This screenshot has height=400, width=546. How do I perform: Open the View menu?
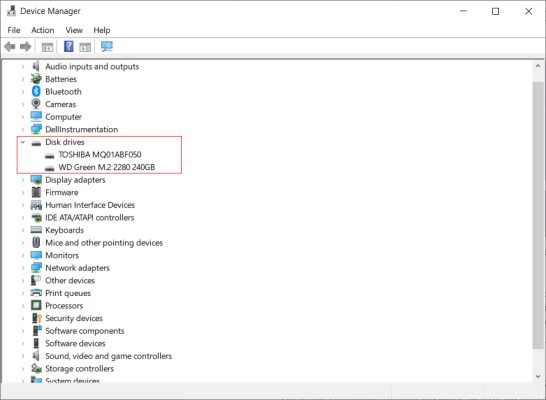pyautogui.click(x=74, y=30)
